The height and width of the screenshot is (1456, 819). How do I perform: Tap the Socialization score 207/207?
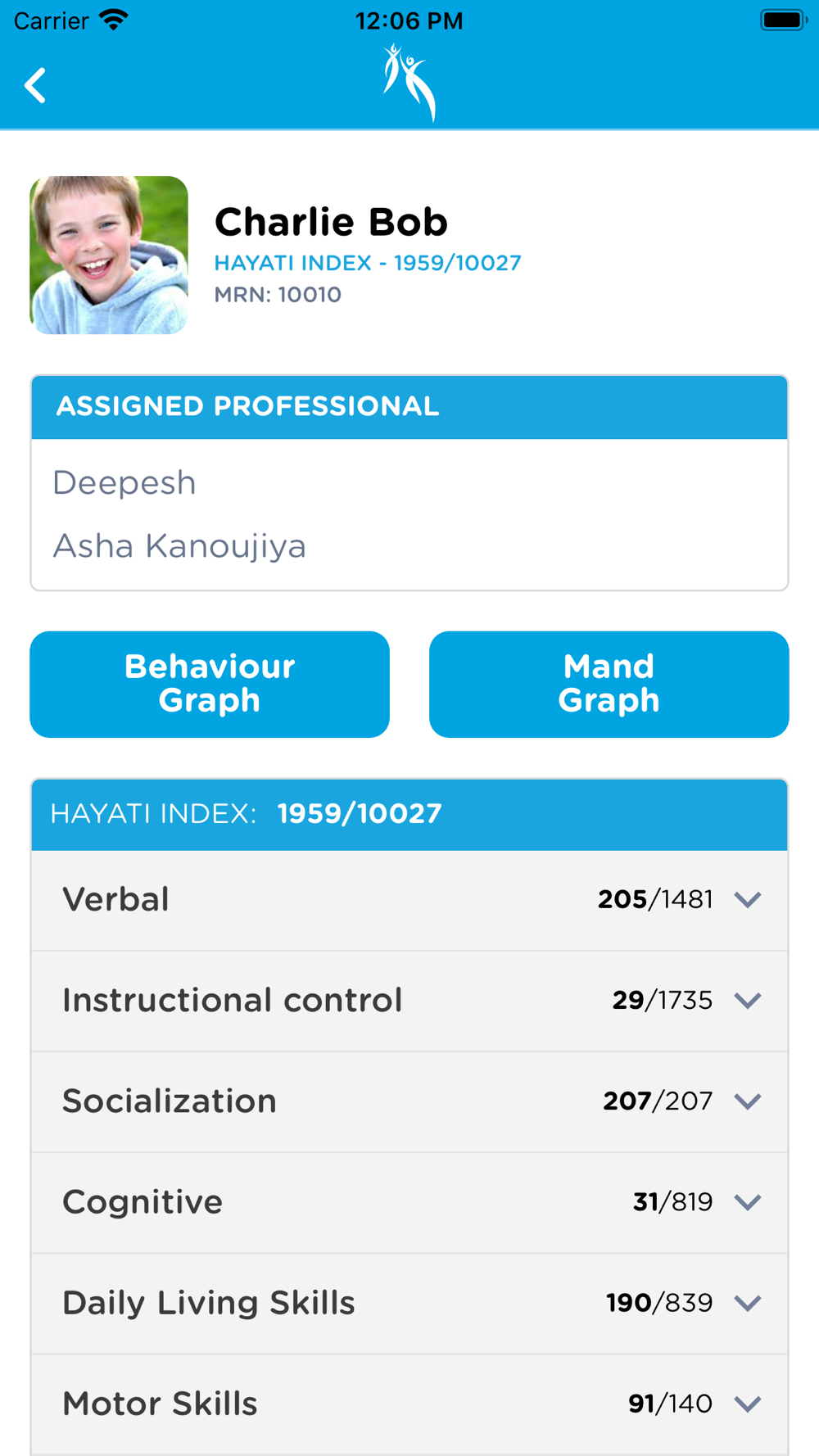(658, 1101)
